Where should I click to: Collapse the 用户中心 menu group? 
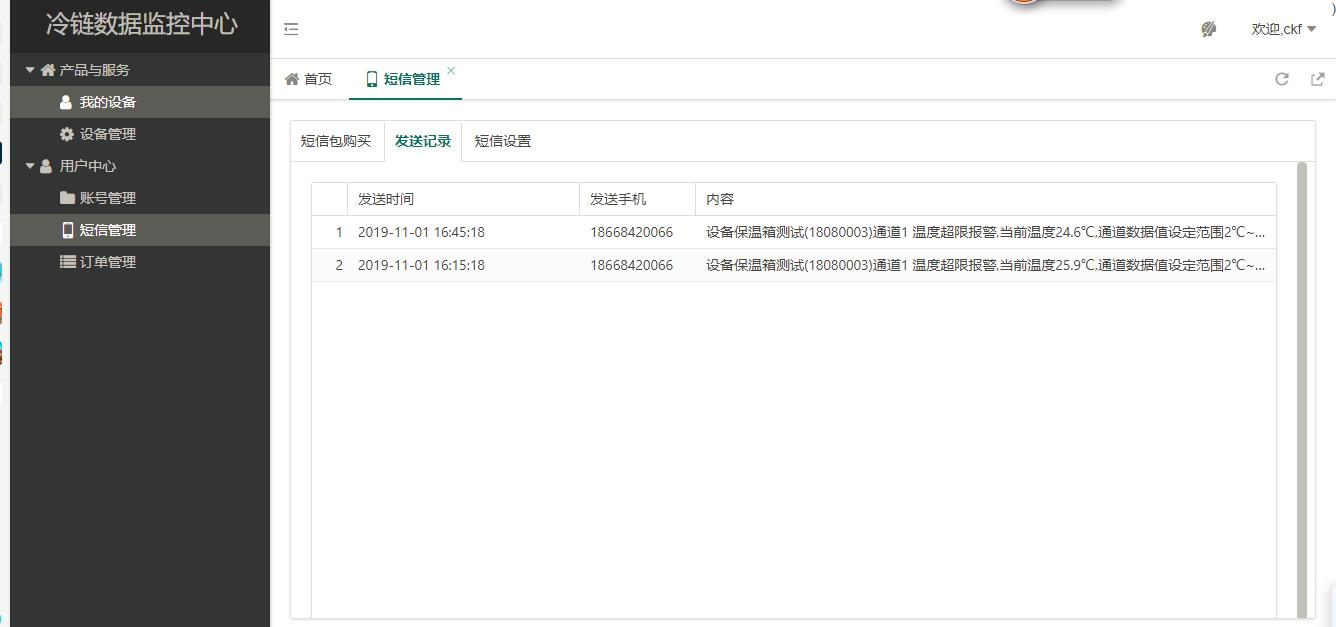coord(78,166)
